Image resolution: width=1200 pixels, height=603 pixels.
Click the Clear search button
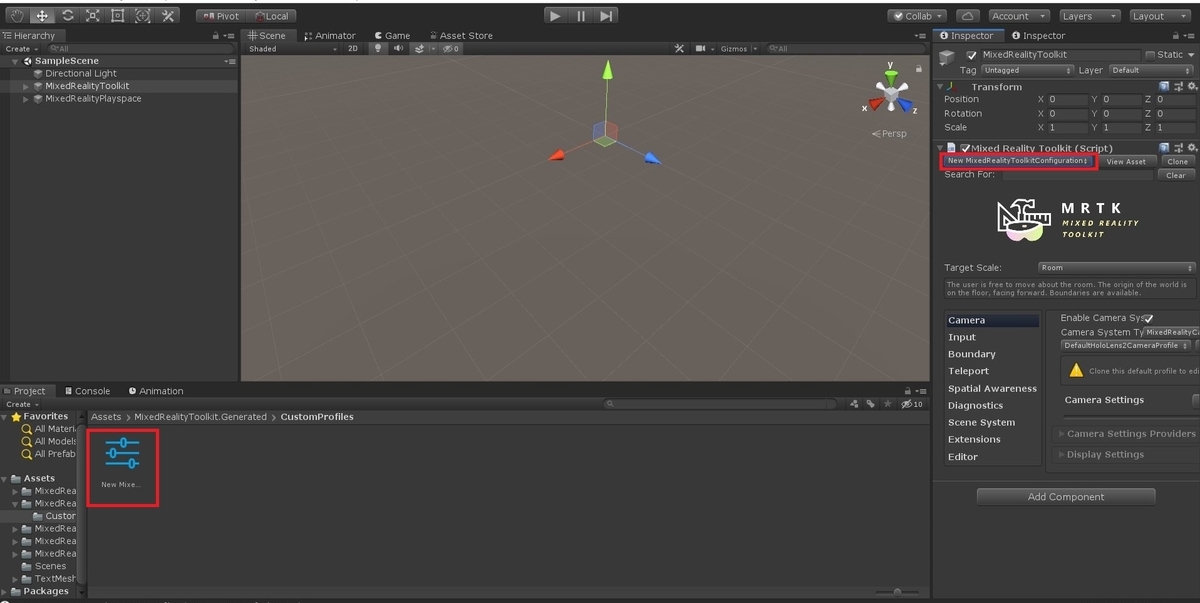point(1176,175)
